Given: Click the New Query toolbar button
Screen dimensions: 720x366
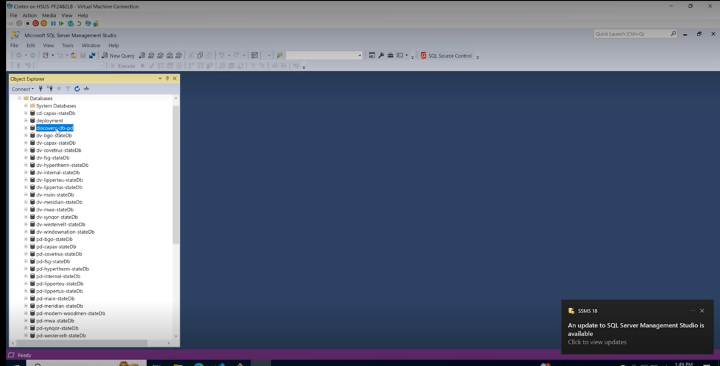Looking at the screenshot, I should pyautogui.click(x=118, y=56).
